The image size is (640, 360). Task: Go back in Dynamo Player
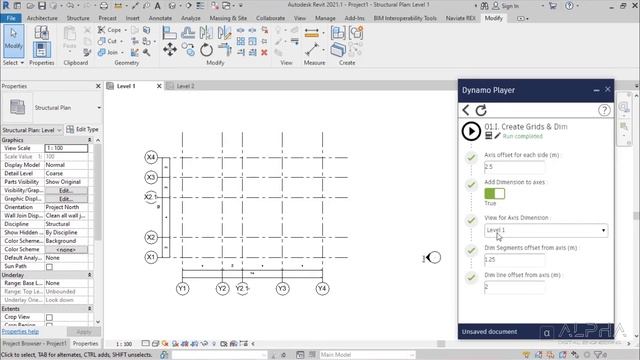[466, 110]
